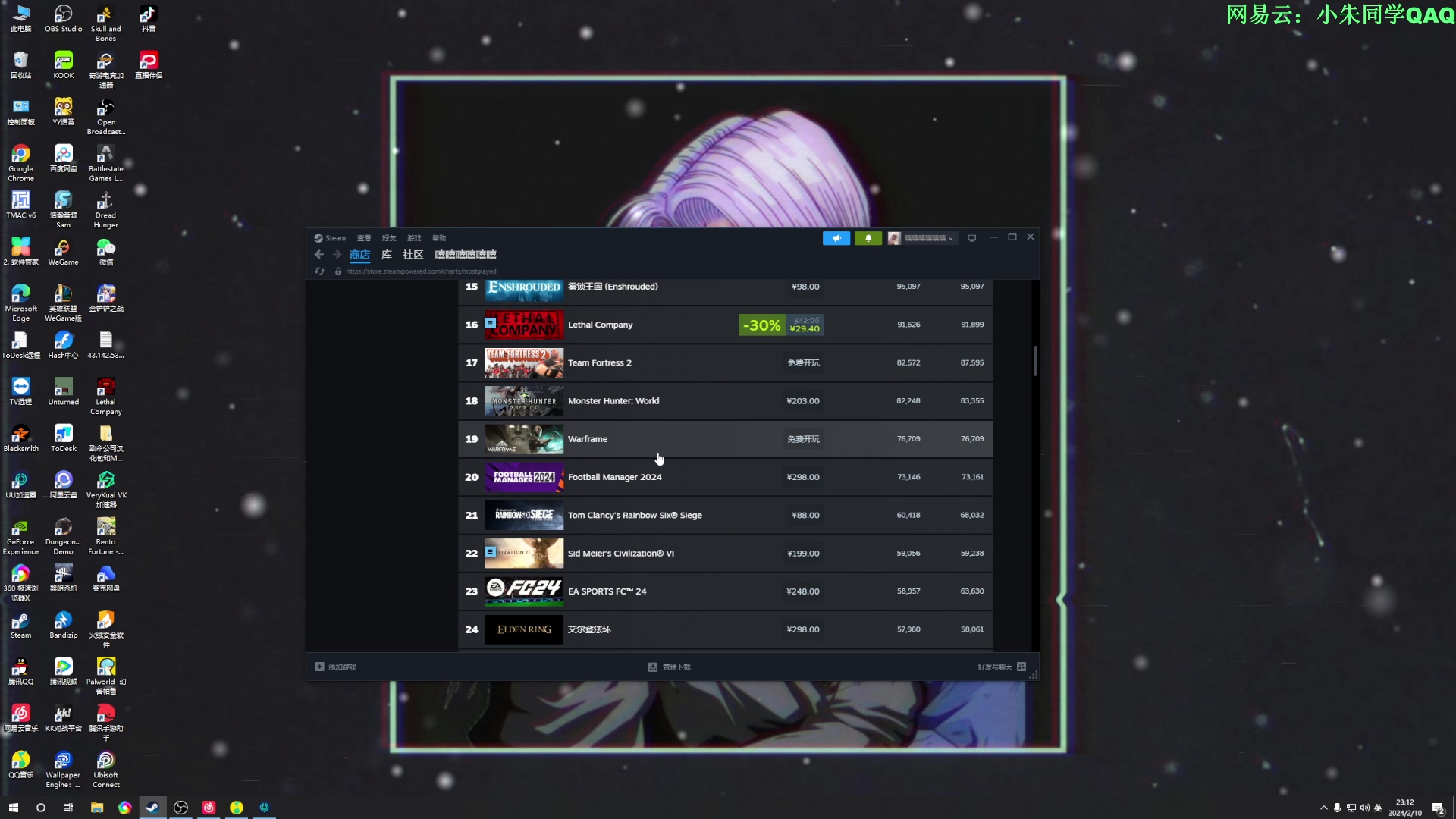Open Palworld desktop icon

pyautogui.click(x=106, y=676)
